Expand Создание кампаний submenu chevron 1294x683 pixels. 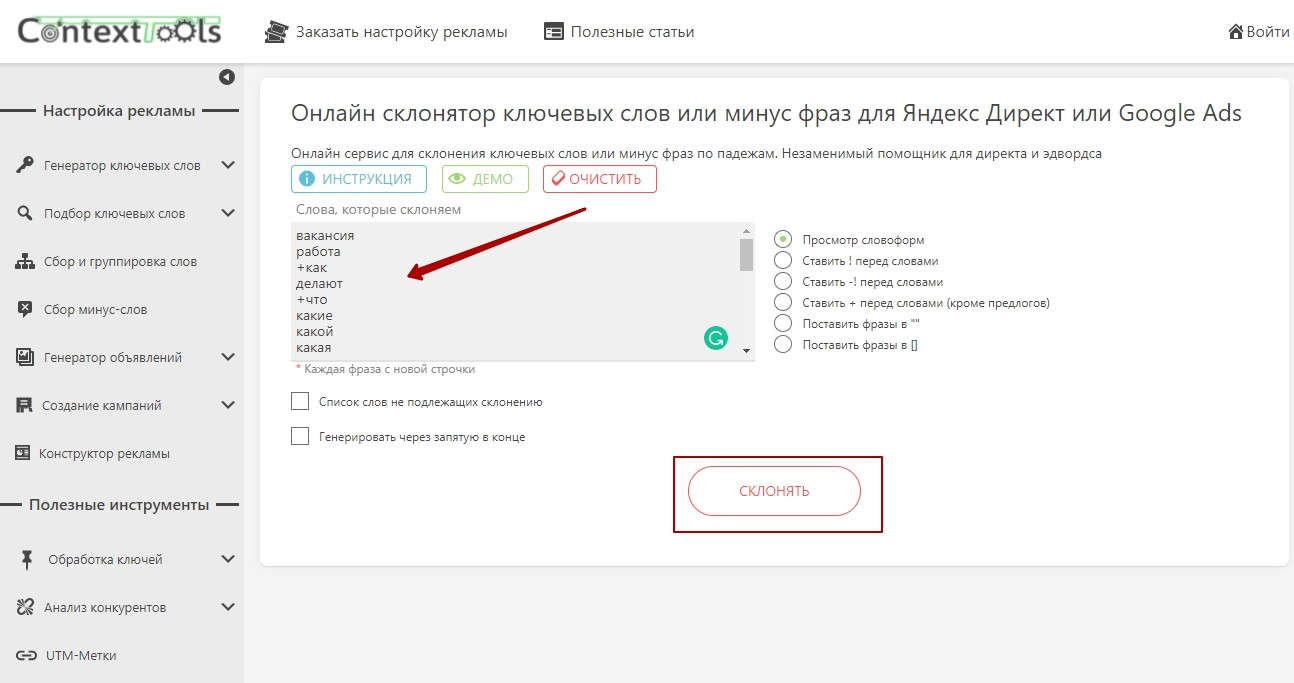tap(228, 405)
